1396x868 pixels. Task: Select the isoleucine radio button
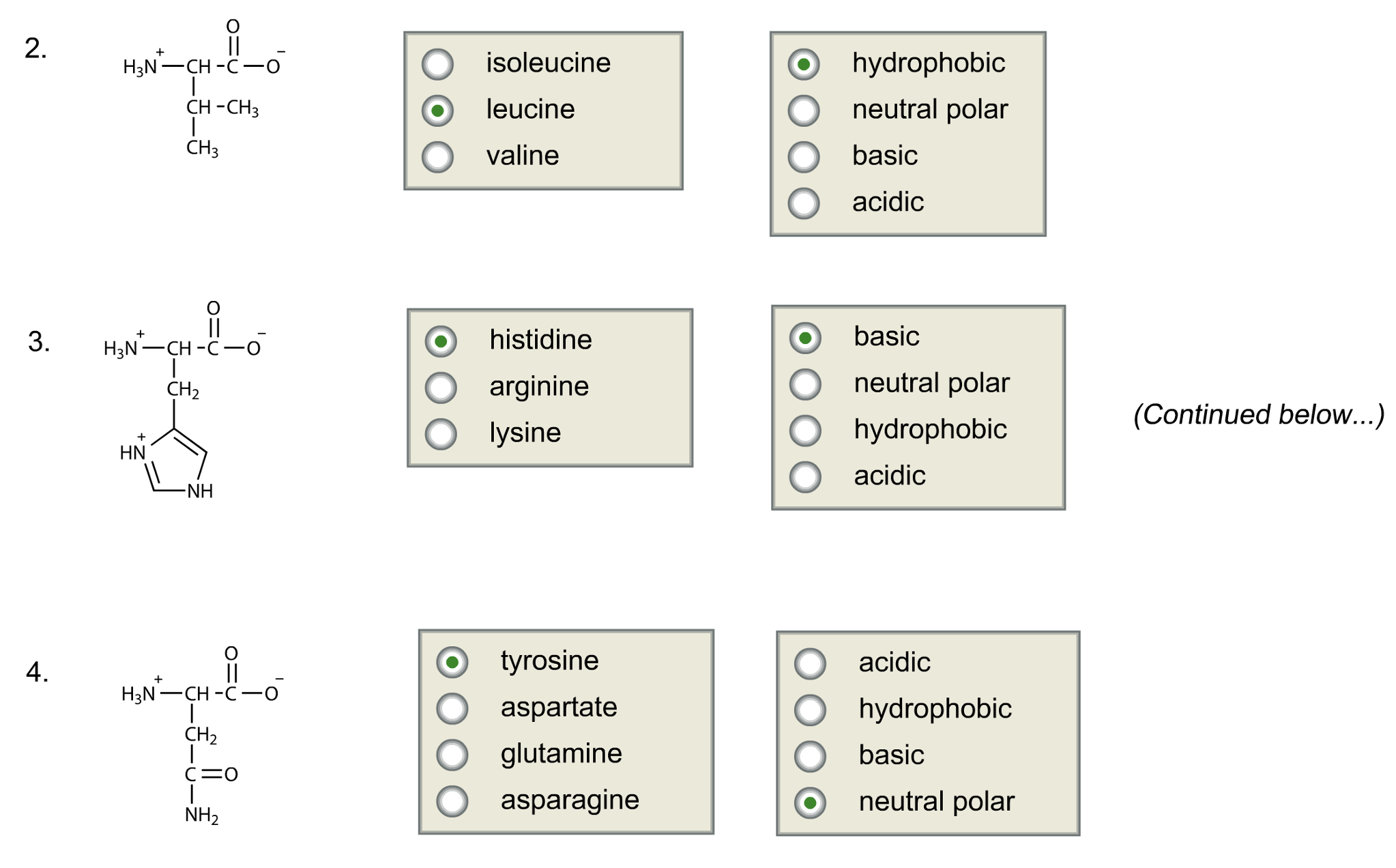click(x=437, y=64)
